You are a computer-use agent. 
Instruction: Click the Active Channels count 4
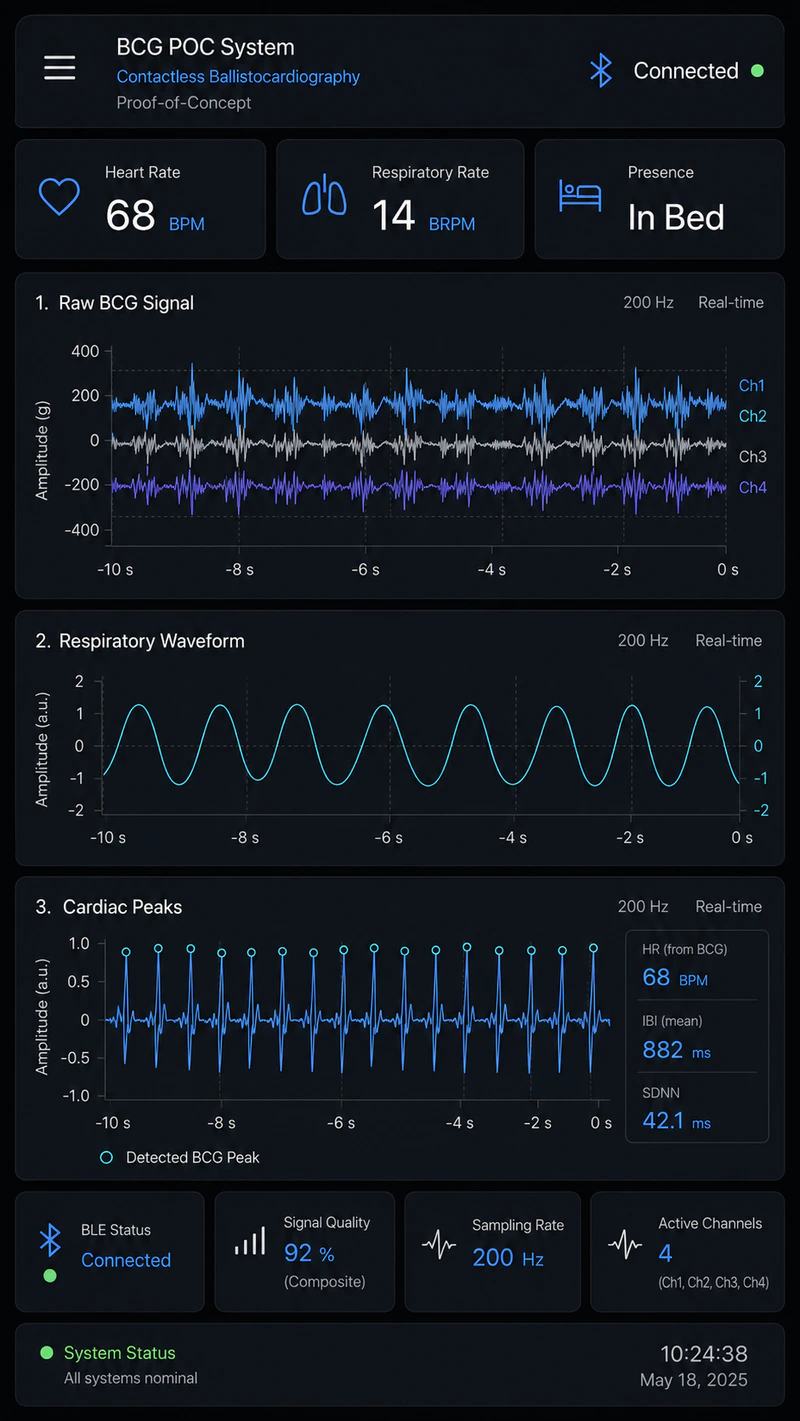click(x=665, y=1253)
